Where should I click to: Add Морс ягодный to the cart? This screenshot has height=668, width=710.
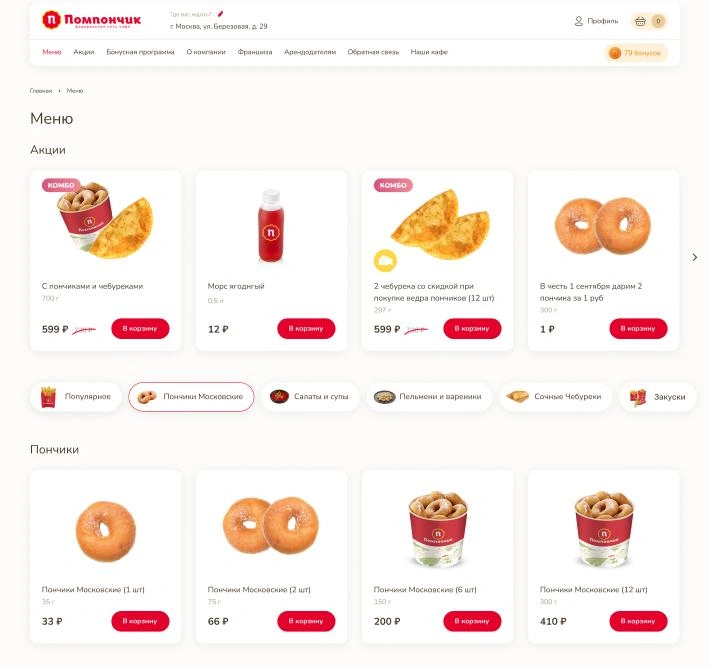306,328
